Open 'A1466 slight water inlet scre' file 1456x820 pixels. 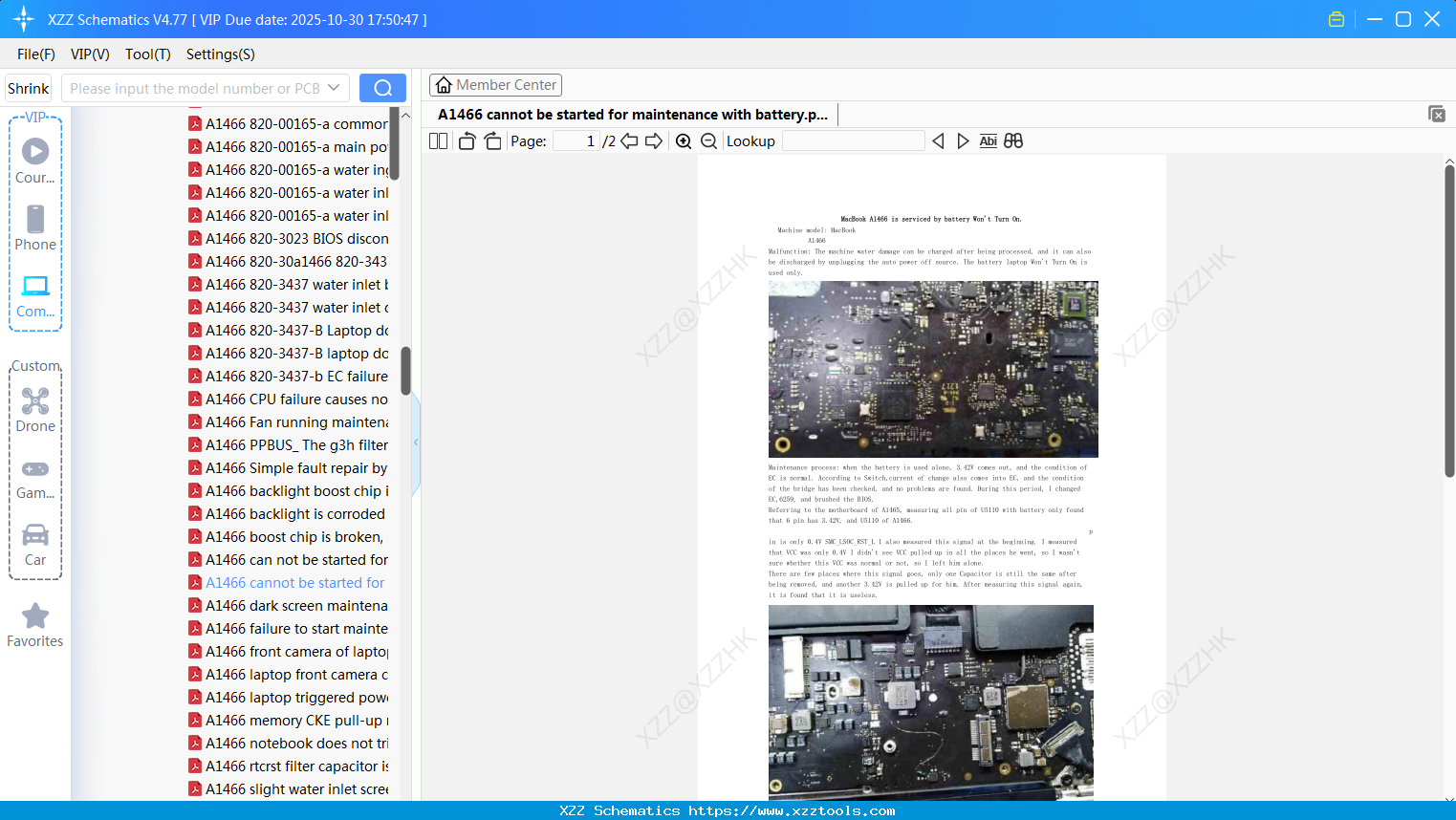288,789
